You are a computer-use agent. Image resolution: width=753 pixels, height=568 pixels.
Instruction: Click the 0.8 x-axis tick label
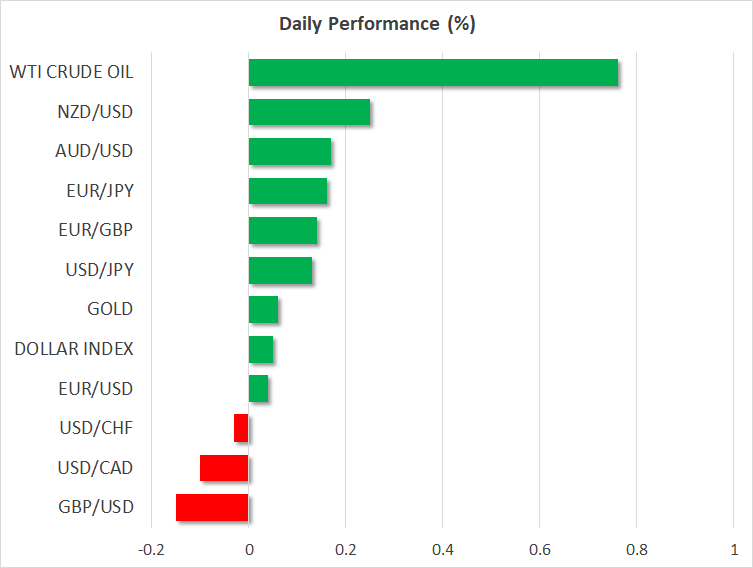point(636,549)
